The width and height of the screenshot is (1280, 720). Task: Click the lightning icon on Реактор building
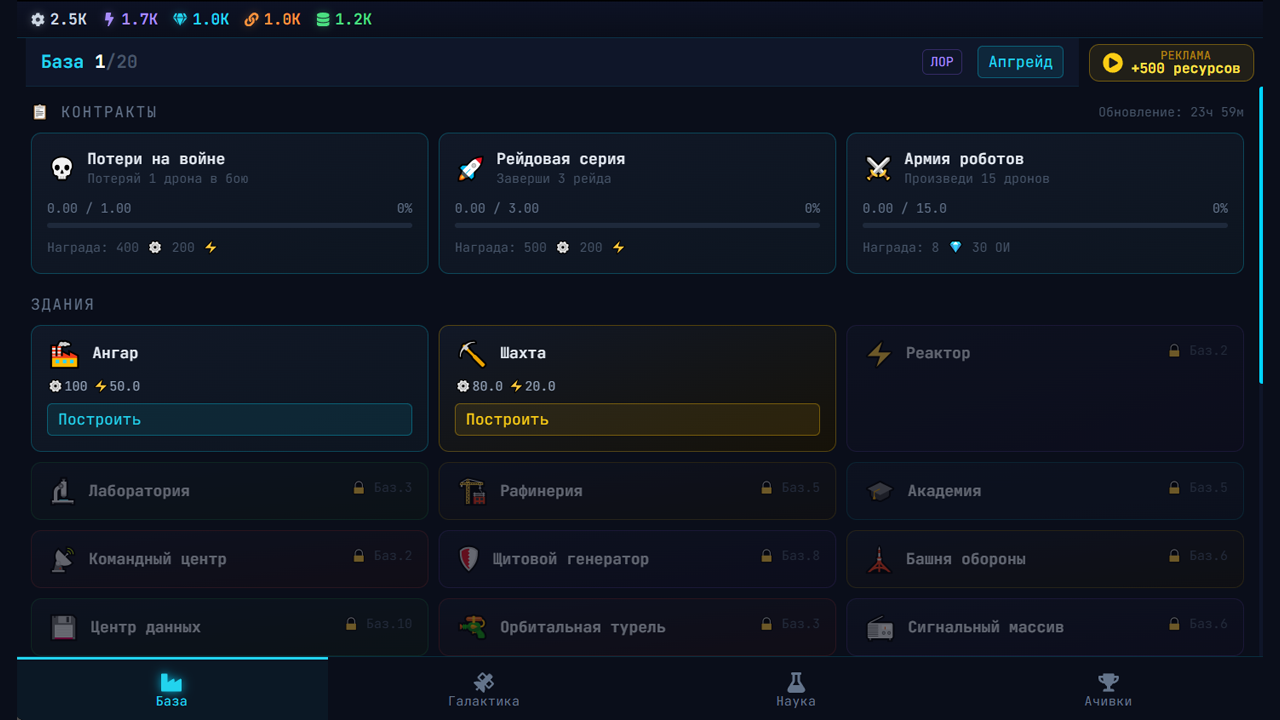pos(880,352)
